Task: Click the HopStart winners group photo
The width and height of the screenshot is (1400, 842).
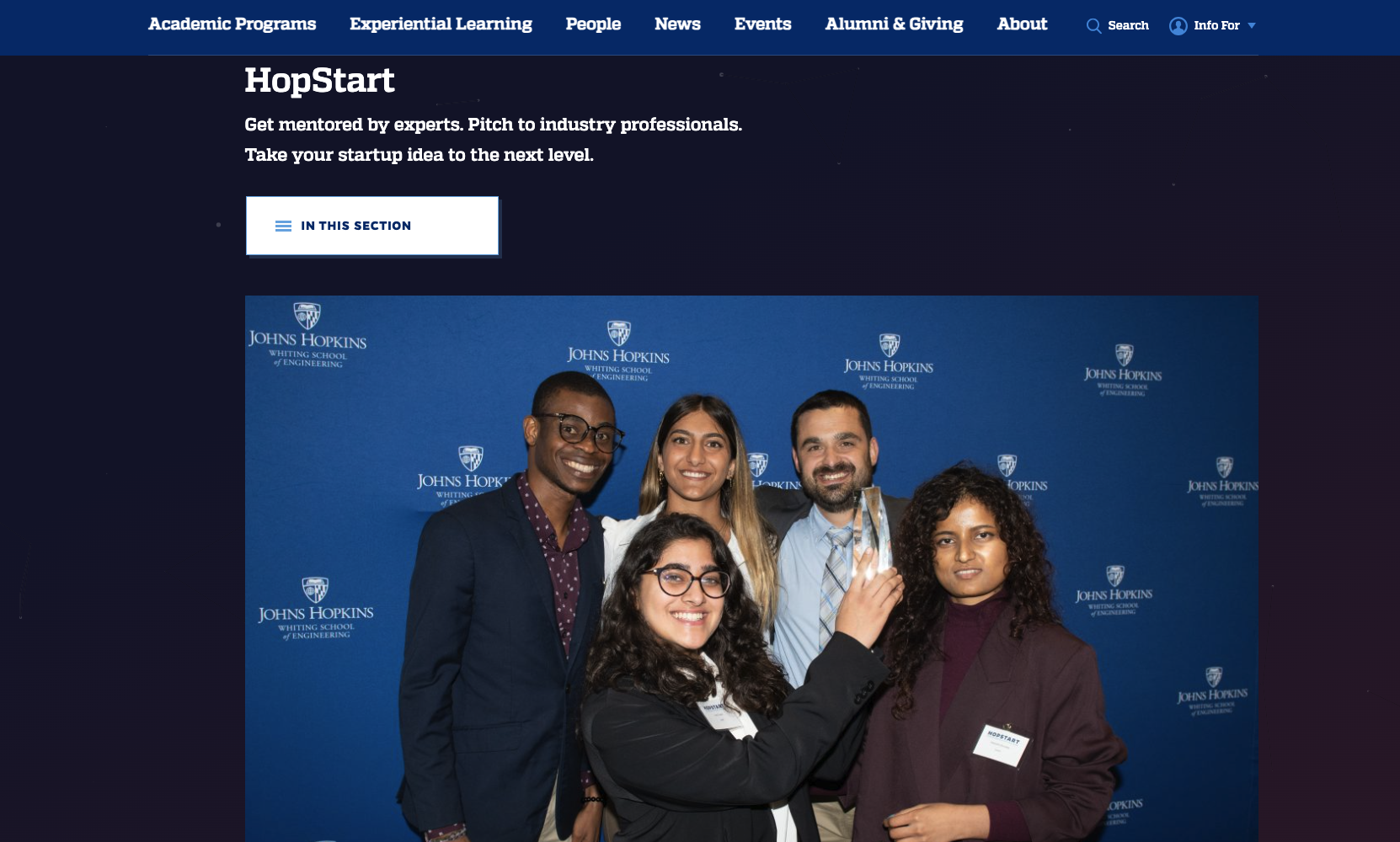Action: pyautogui.click(x=751, y=568)
